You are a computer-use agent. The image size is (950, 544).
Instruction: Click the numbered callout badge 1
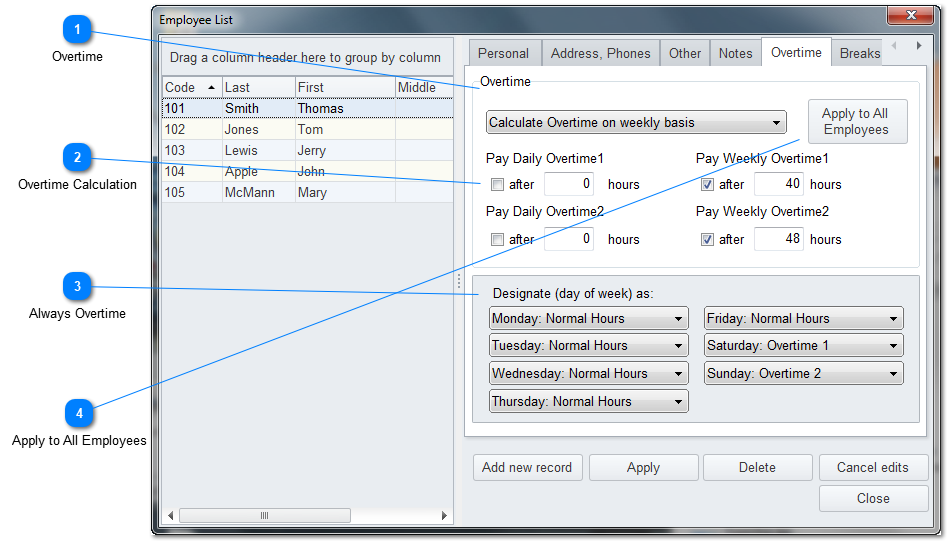coord(77,31)
